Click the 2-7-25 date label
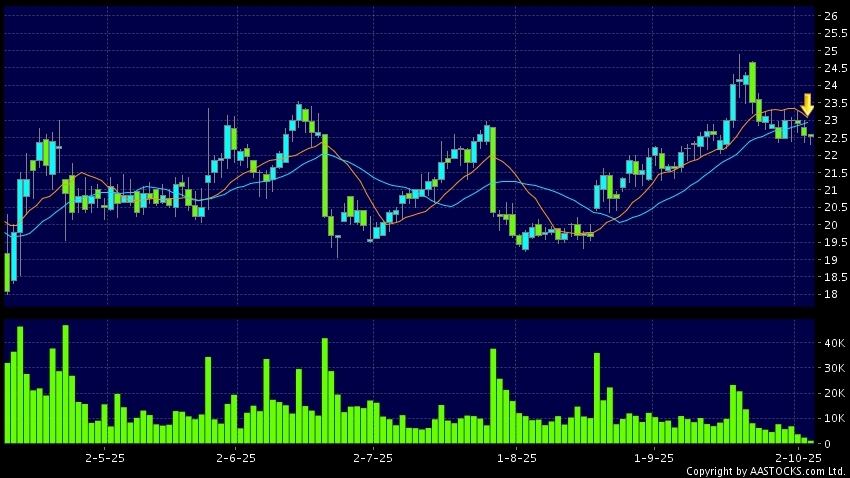 tap(371, 456)
